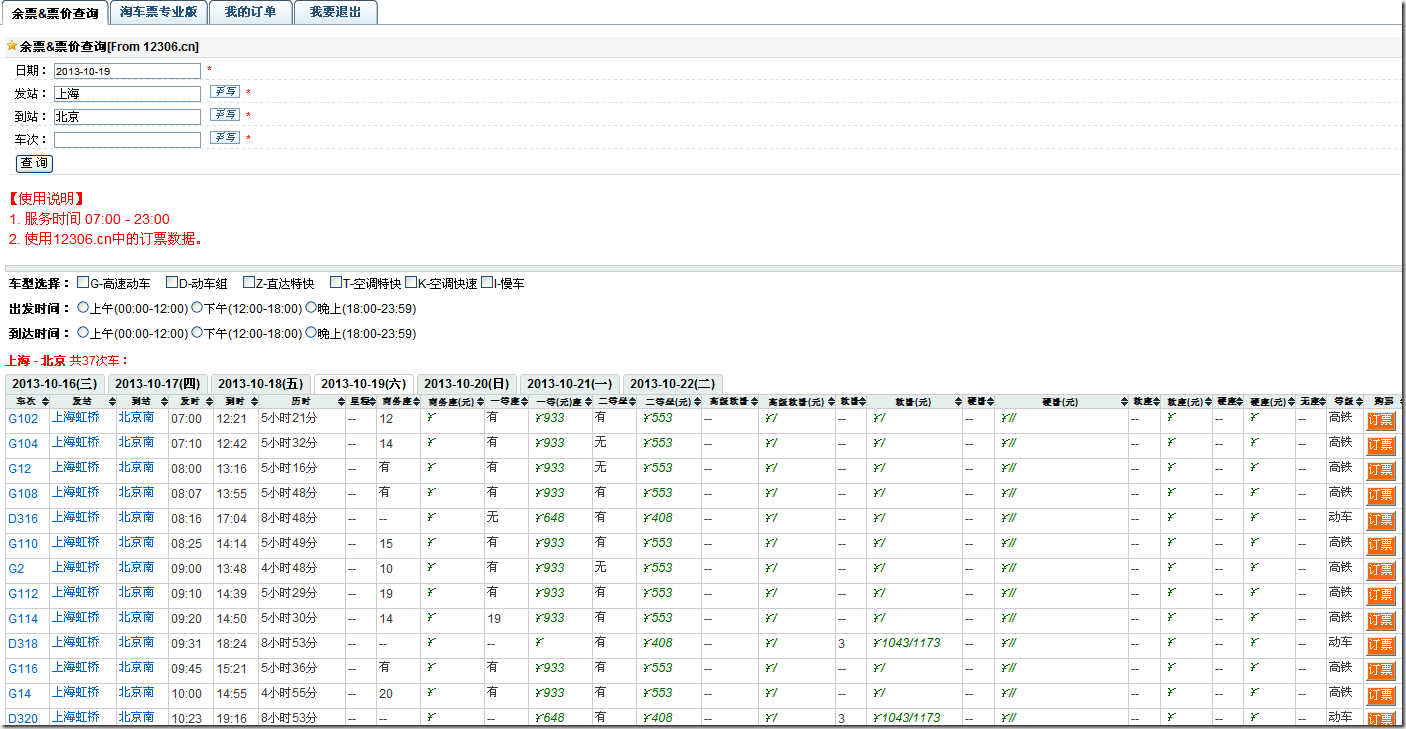The image size is (1406, 729).
Task: Click the 拼写 button beside 车次 field
Action: coord(225,138)
